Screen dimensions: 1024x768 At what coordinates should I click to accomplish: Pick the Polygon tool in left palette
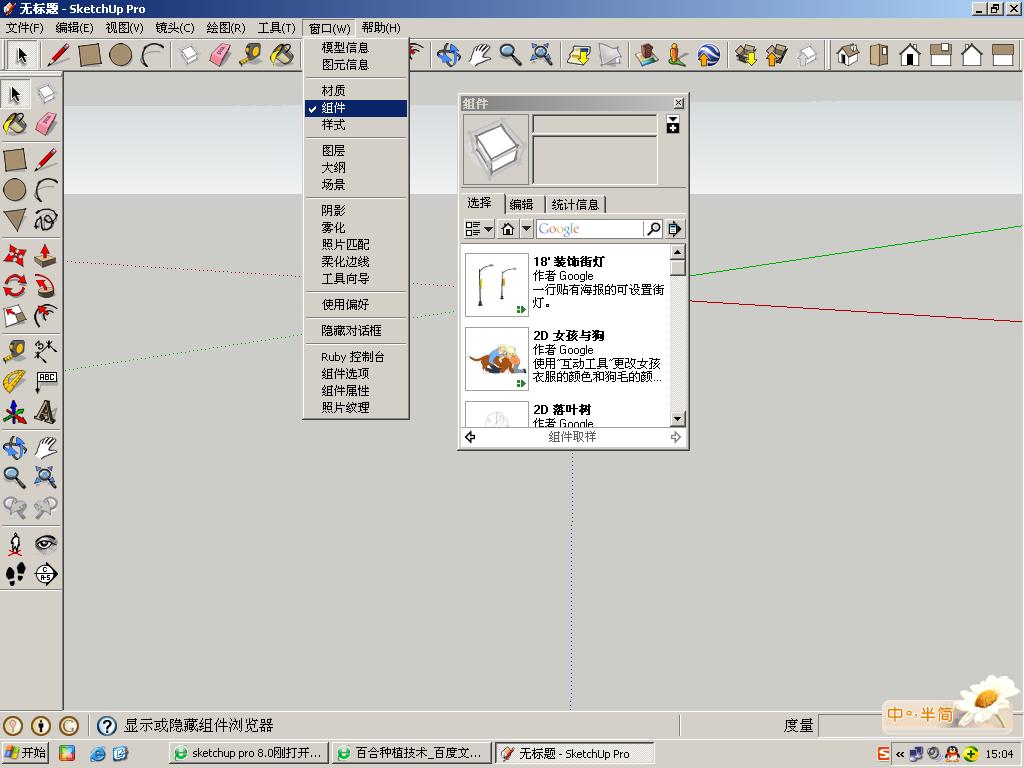coord(15,220)
